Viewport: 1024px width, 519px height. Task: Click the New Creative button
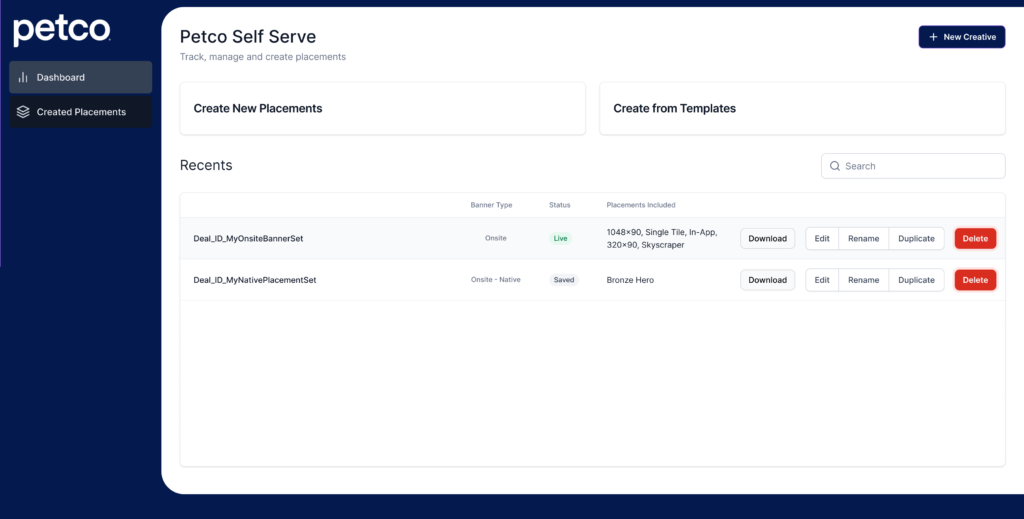pos(961,37)
